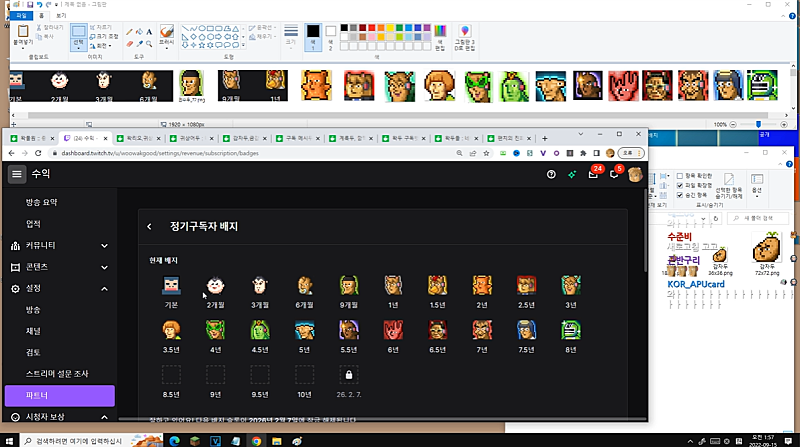Image resolution: width=800 pixels, height=447 pixels.
Task: Pick the red color in Paint palette
Action: 372,28
